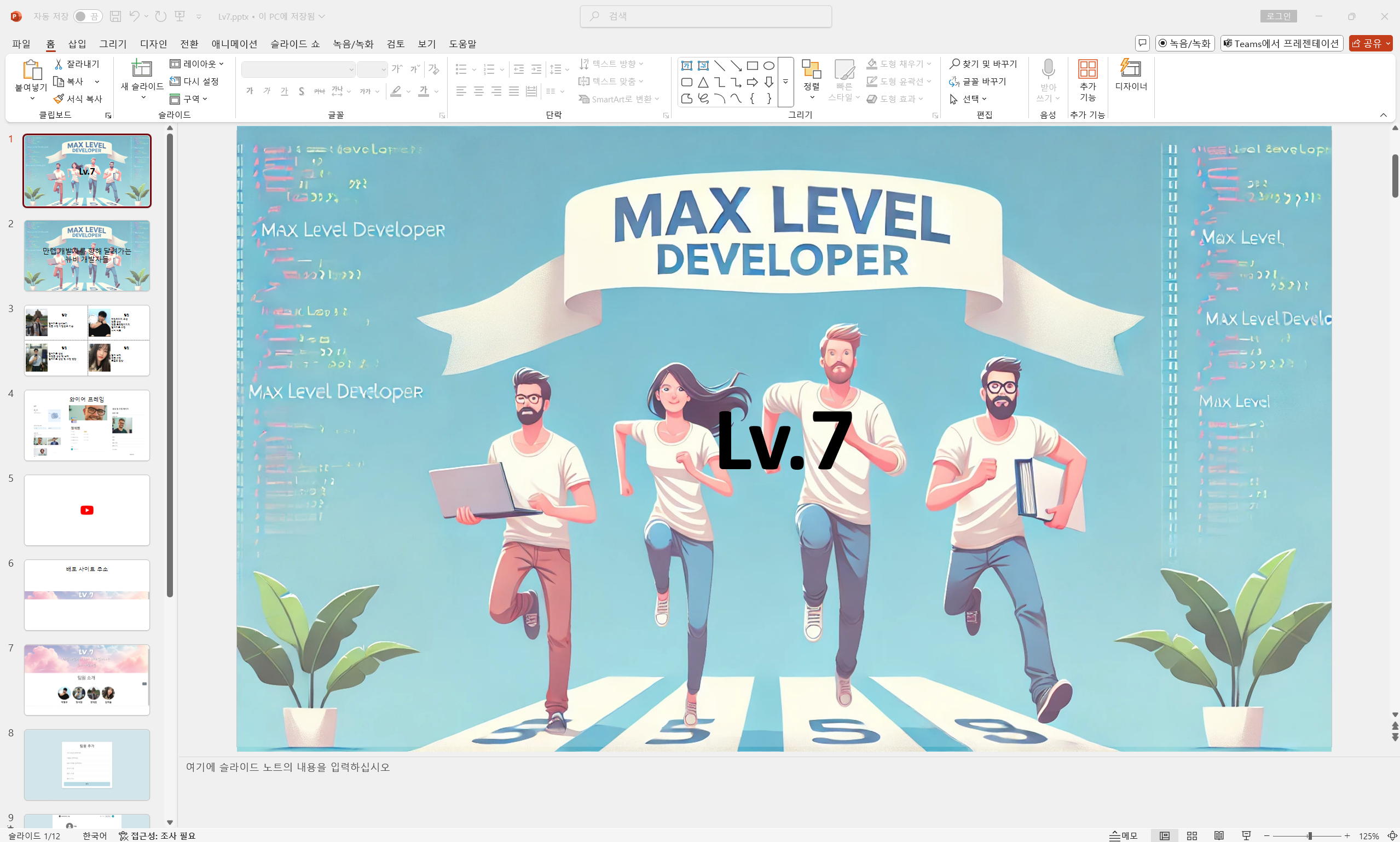Click the Share (공유) button
This screenshot has height=842, width=1400.
pyautogui.click(x=1367, y=44)
